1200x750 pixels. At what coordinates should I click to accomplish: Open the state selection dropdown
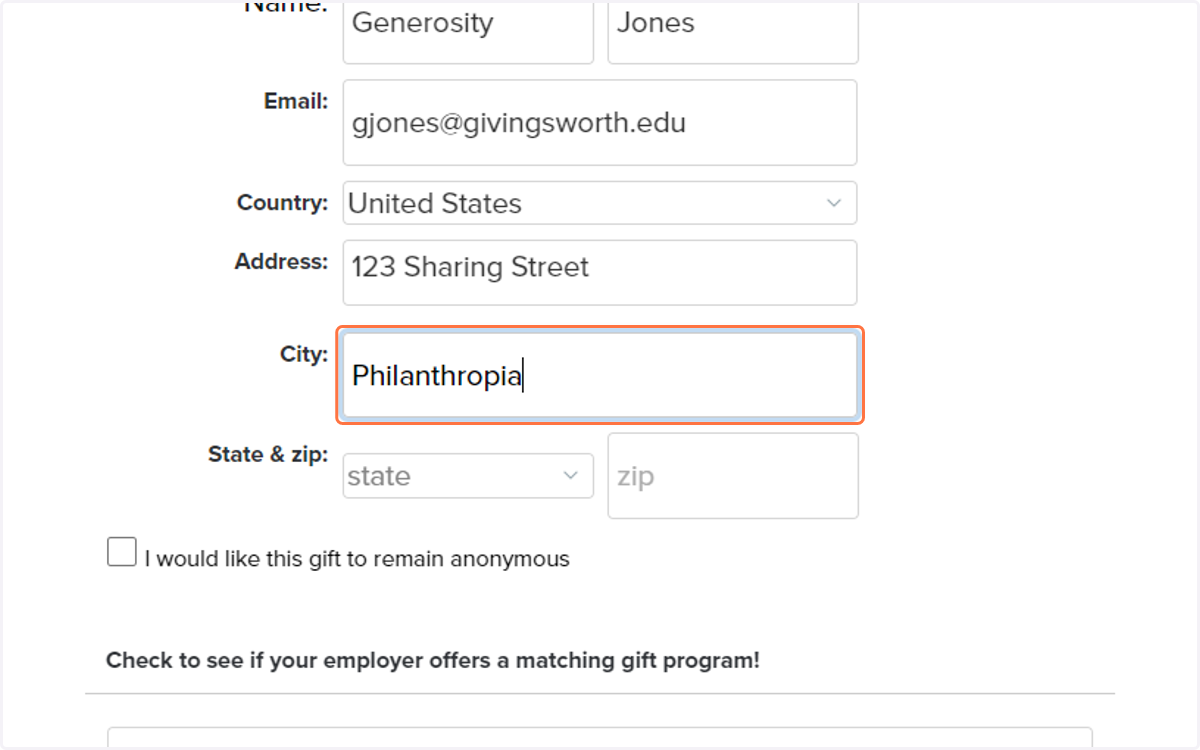(x=468, y=476)
